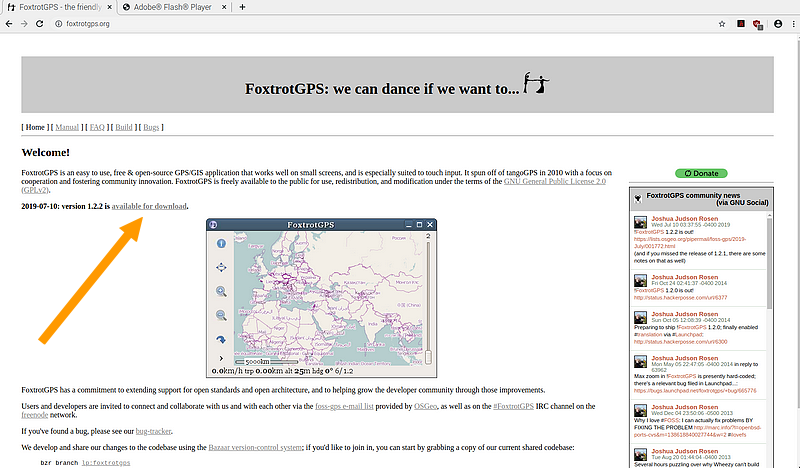The height and width of the screenshot is (468, 800).
Task: Click the four-arrow move icon in the FoxtrotGPS screenshot
Action: (x=221, y=267)
